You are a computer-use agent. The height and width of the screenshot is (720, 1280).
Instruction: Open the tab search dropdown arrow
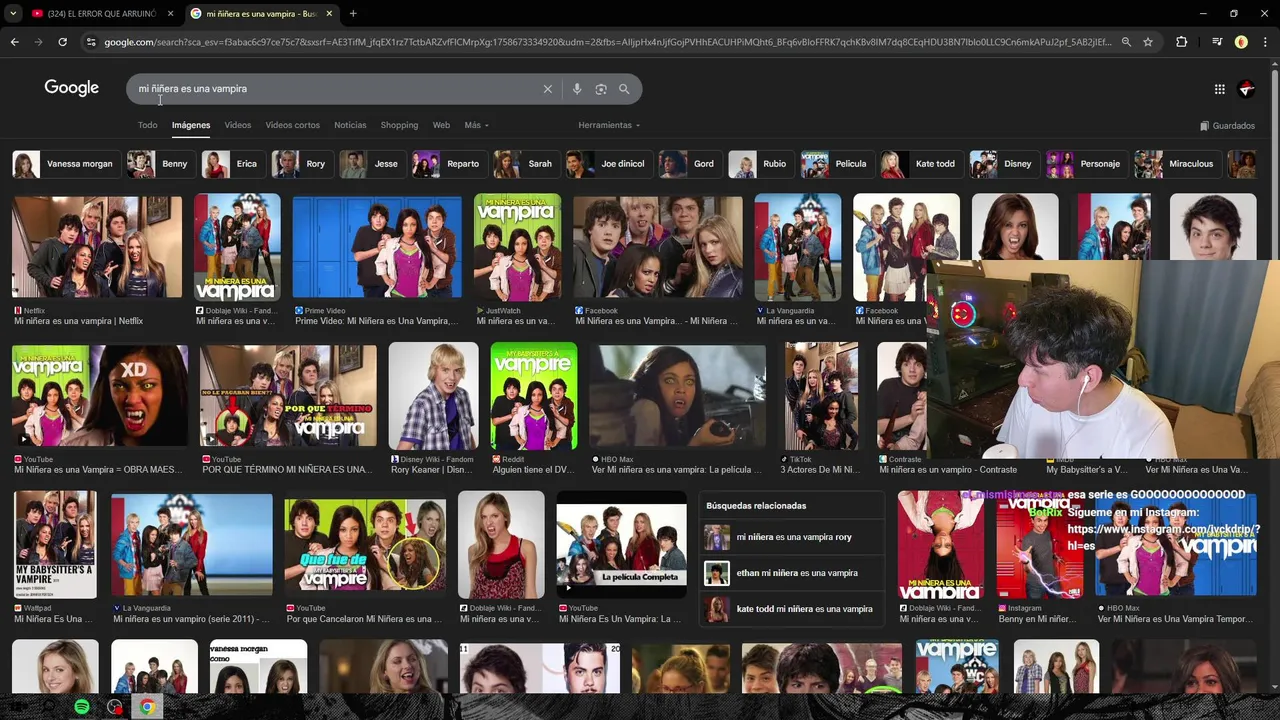click(x=13, y=14)
